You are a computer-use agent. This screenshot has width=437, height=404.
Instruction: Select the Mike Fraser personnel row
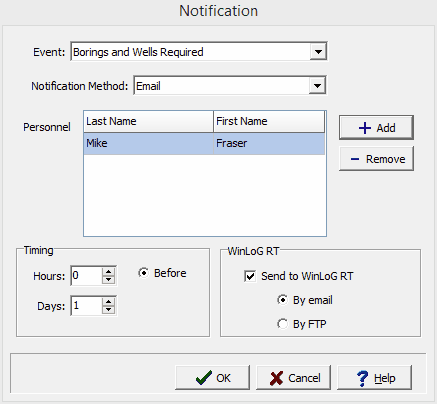(204, 143)
